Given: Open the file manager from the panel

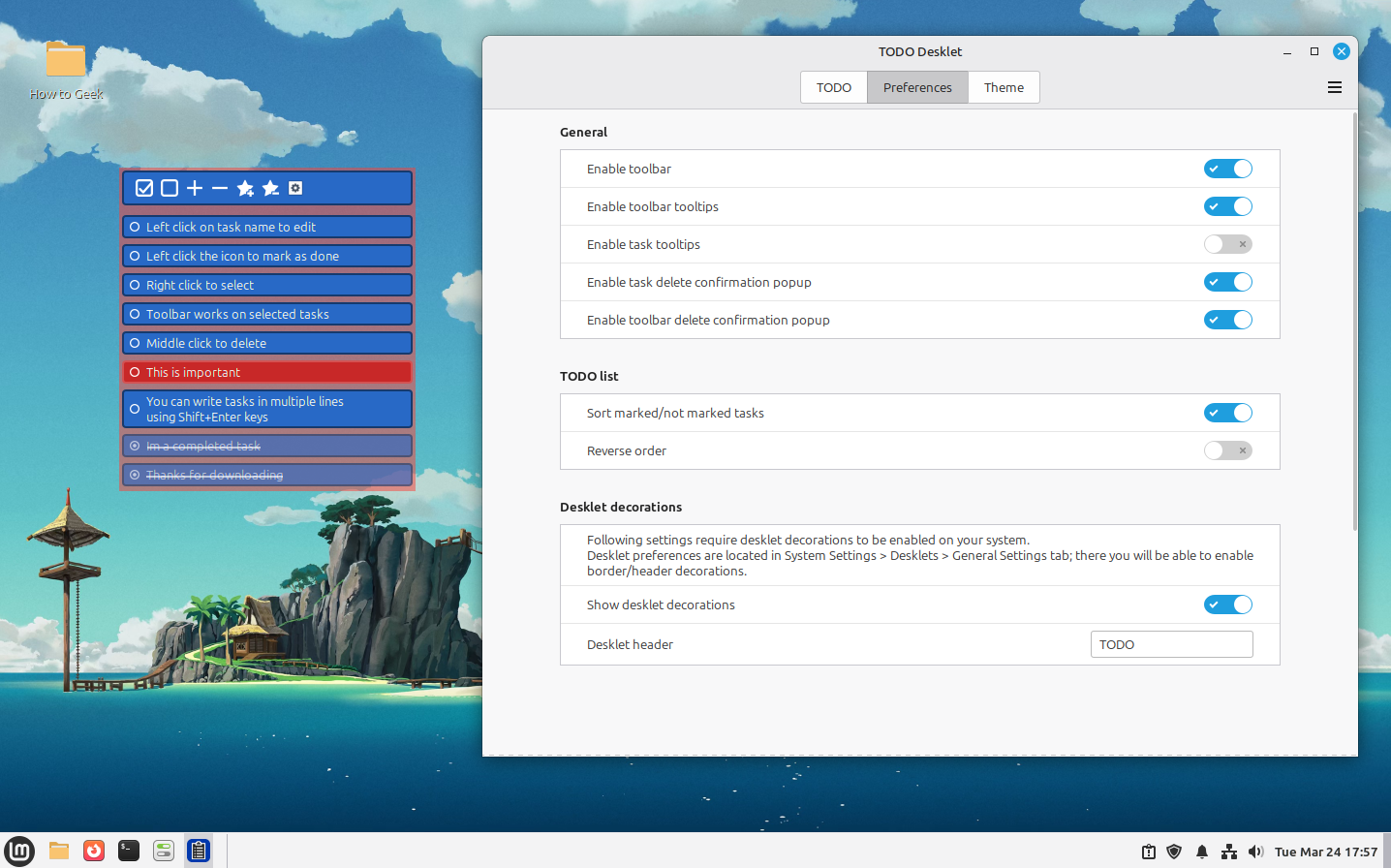Looking at the screenshot, I should (59, 851).
